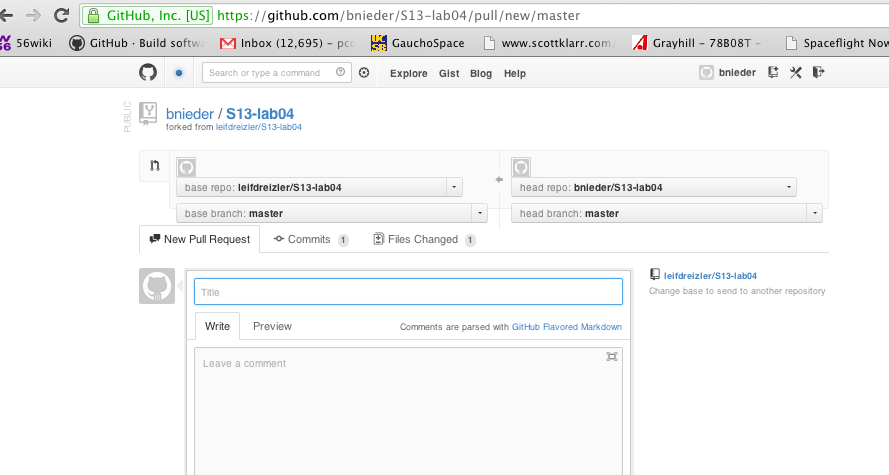Open the Gmail Inbox bookmark

[287, 43]
